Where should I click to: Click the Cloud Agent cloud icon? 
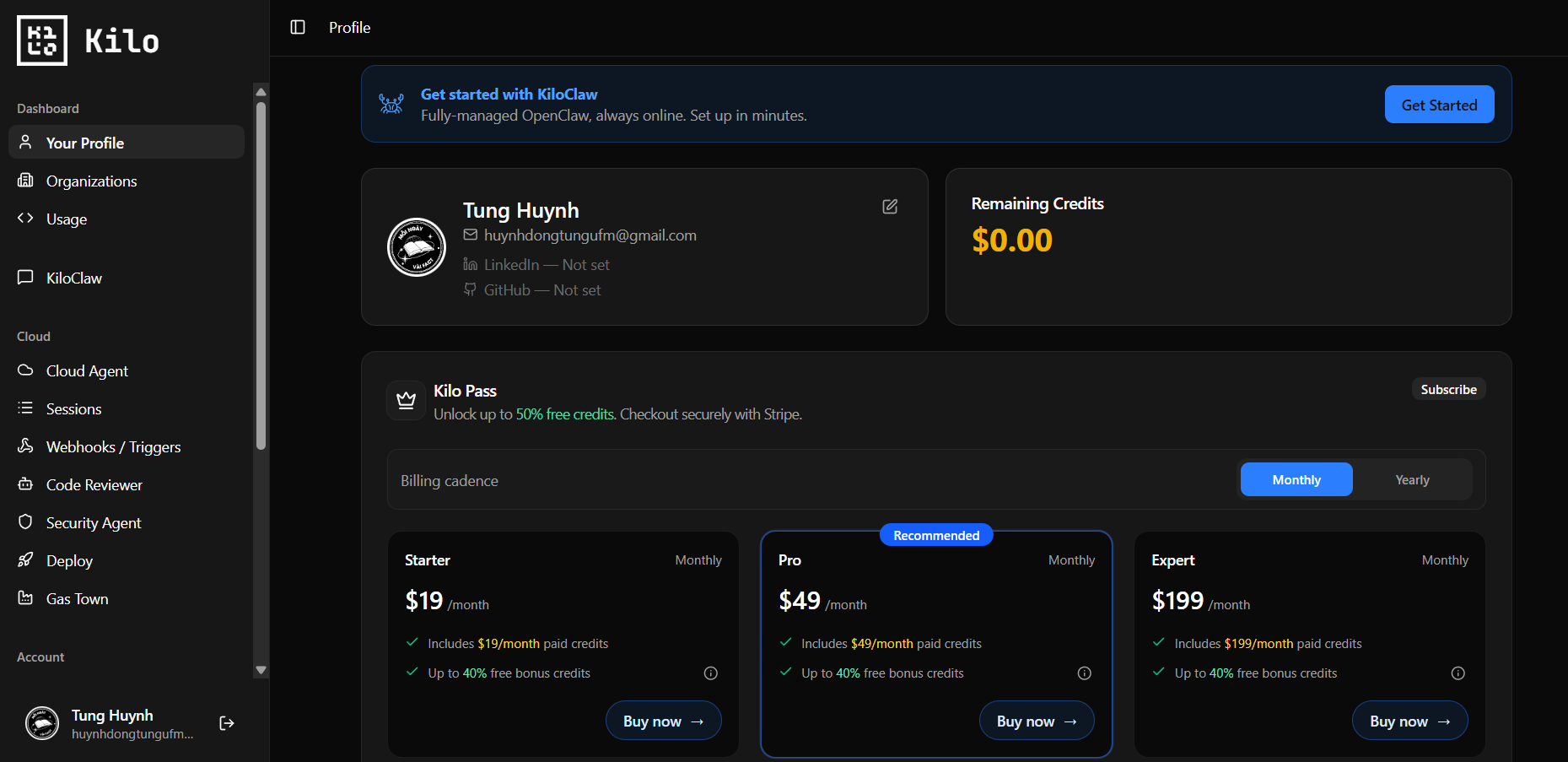[x=25, y=370]
